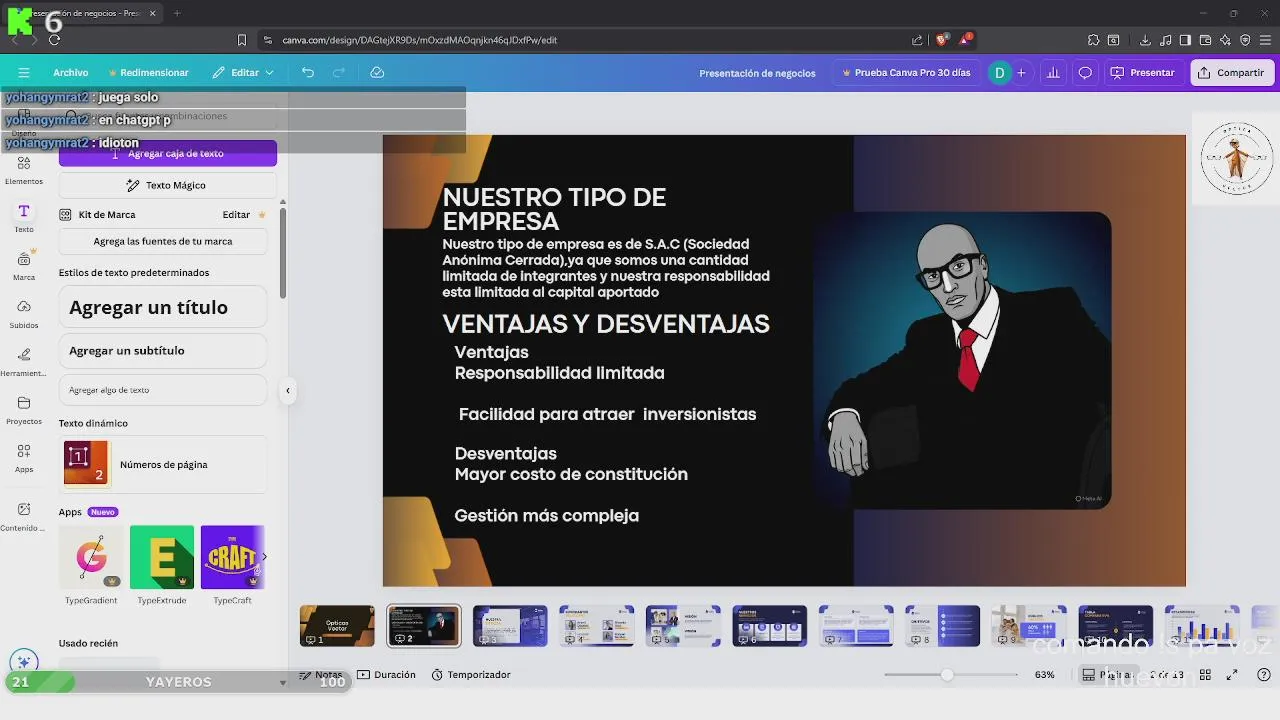Viewport: 1280px width, 720px height.
Task: Click the Presentar button
Action: [x=1143, y=73]
